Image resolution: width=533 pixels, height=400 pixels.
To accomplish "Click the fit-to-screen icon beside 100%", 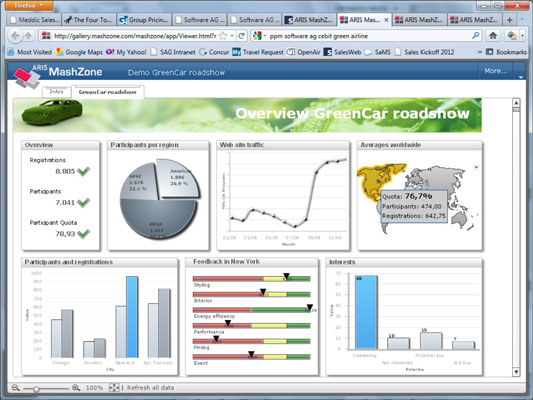I will tap(114, 387).
